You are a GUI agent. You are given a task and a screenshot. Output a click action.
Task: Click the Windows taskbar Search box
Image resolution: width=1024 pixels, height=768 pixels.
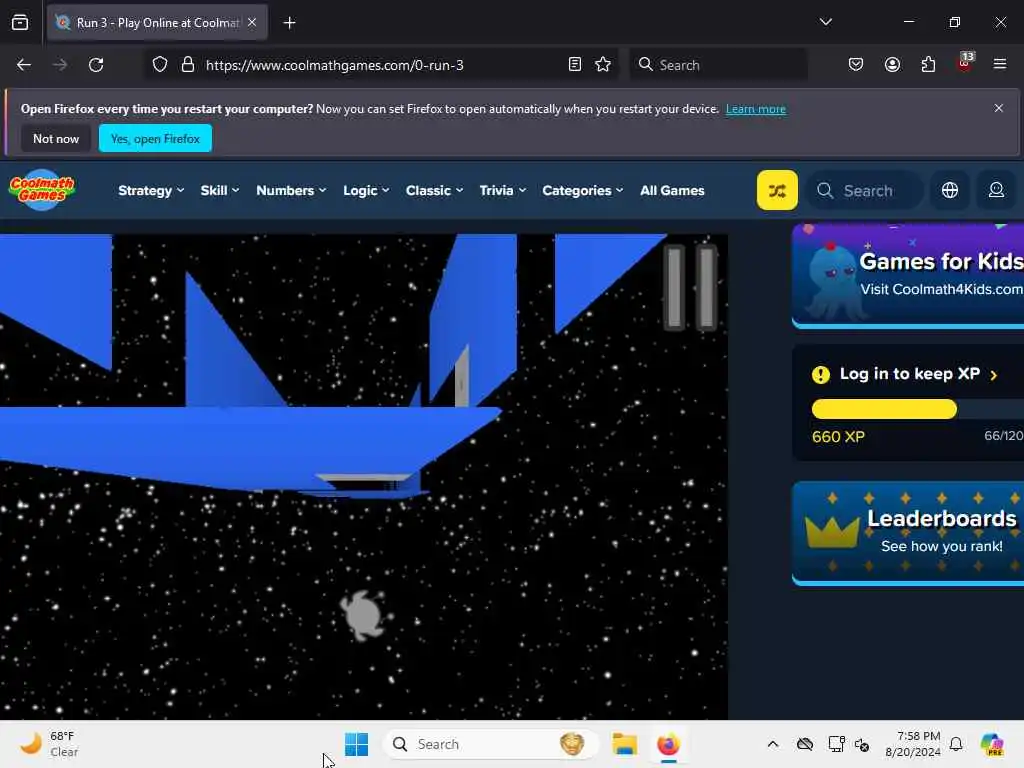(x=490, y=744)
